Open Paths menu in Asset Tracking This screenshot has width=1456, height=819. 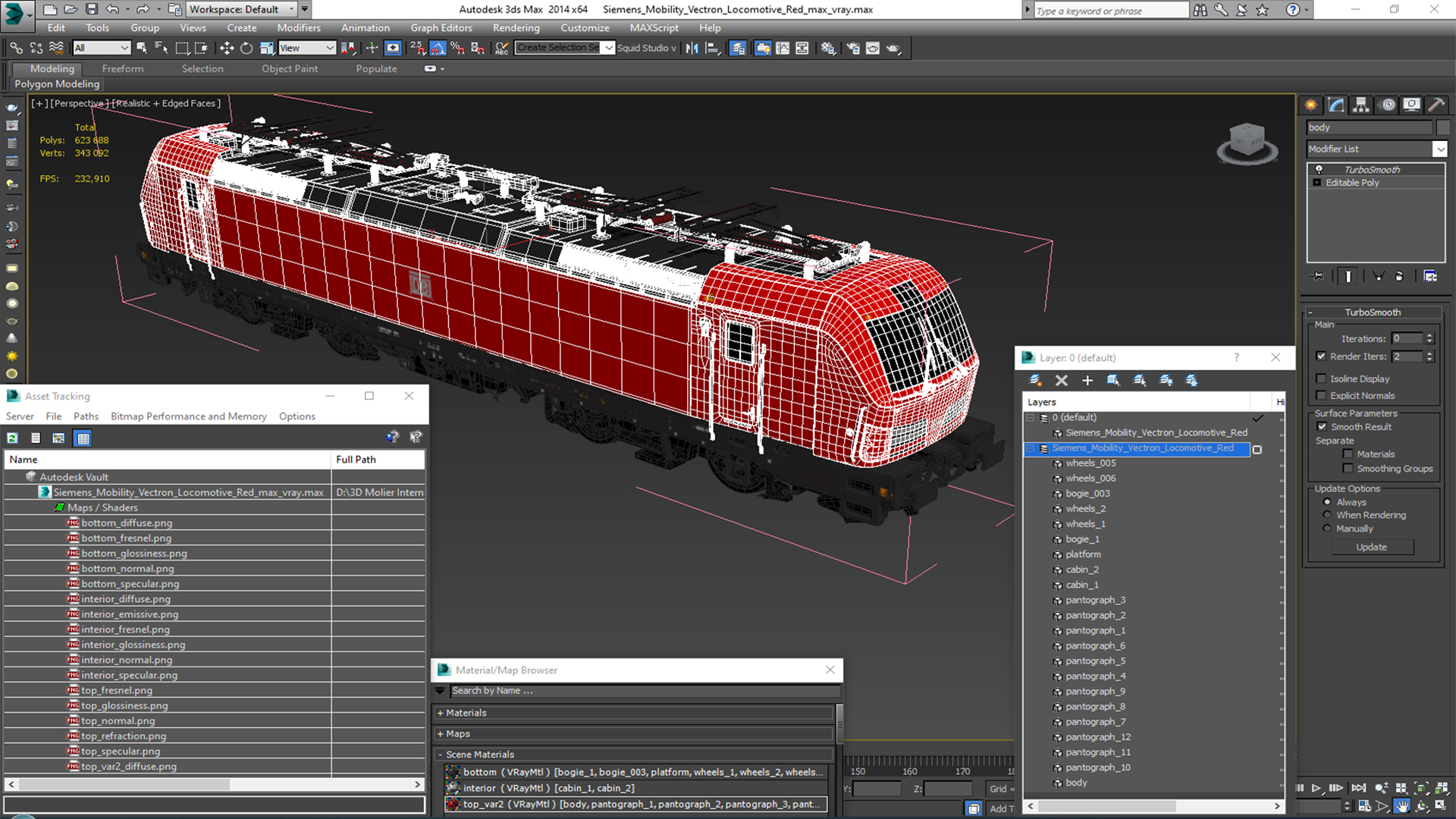[86, 416]
